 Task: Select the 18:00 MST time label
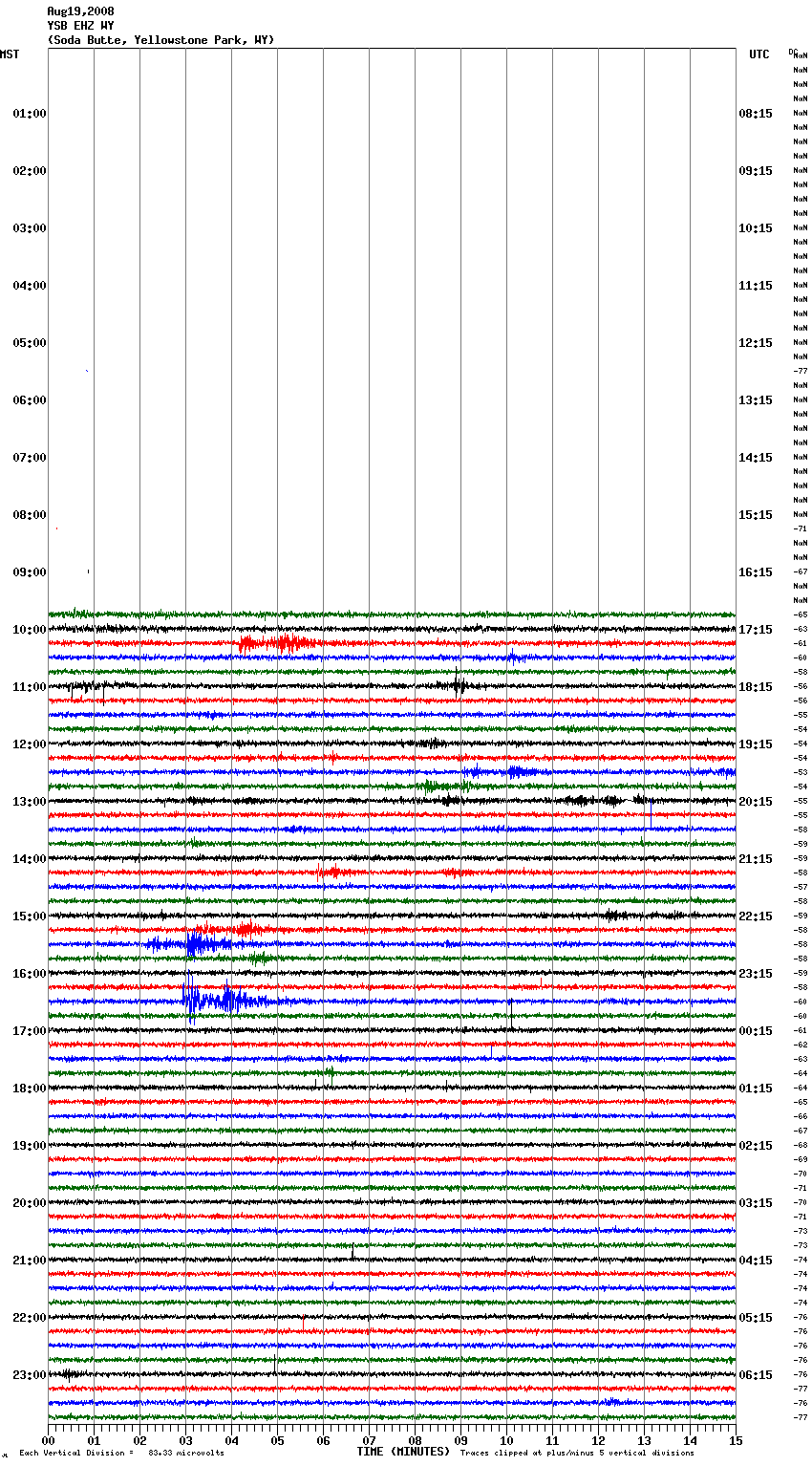(x=30, y=1089)
